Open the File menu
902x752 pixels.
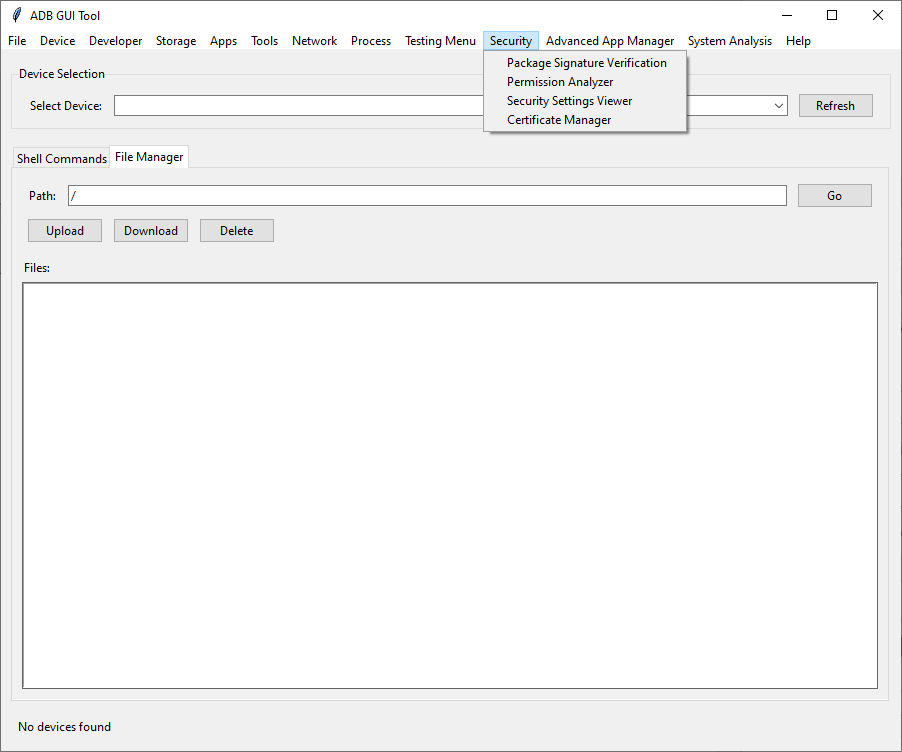point(16,41)
